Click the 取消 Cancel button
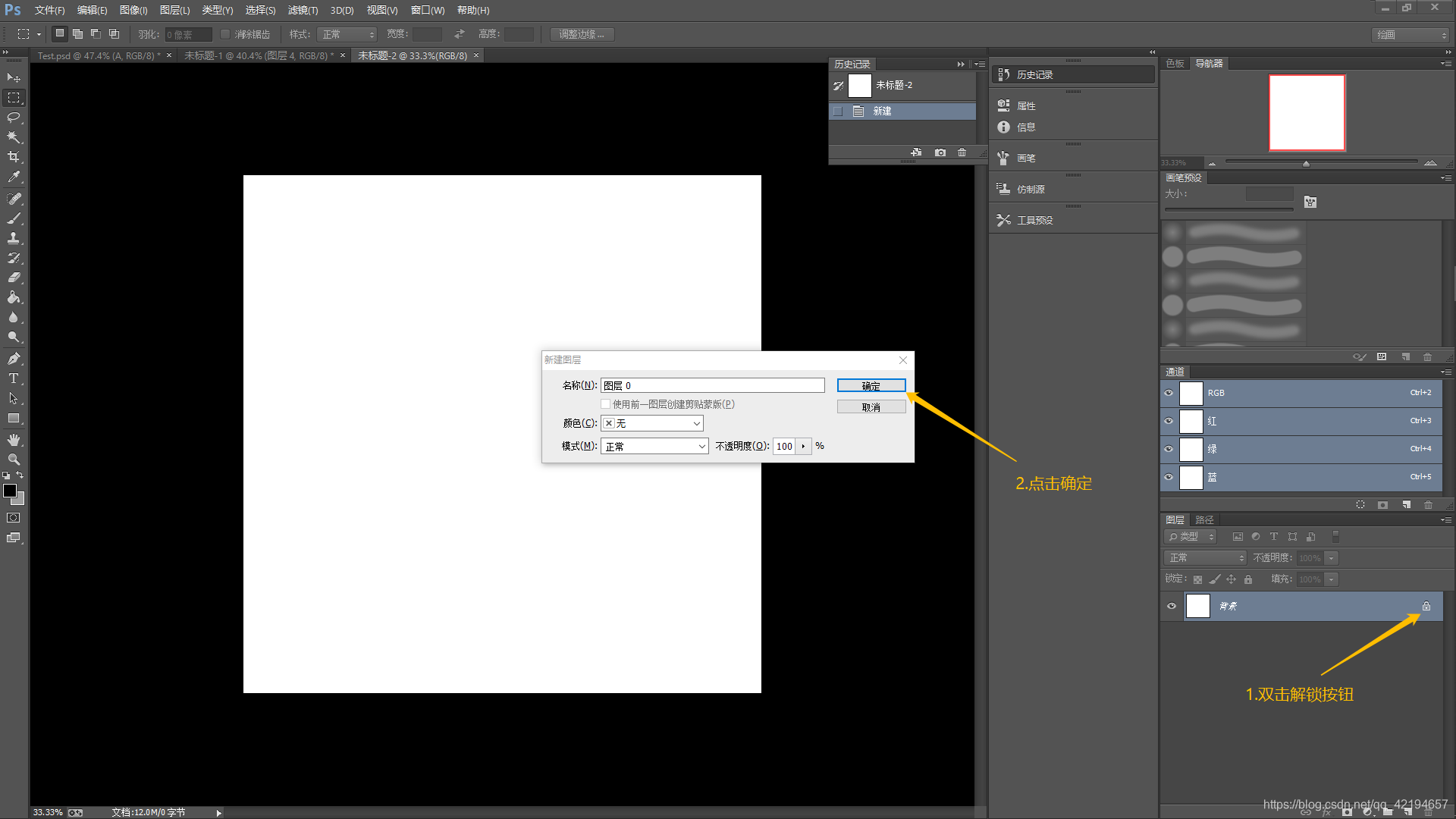The image size is (1456, 819). [871, 407]
